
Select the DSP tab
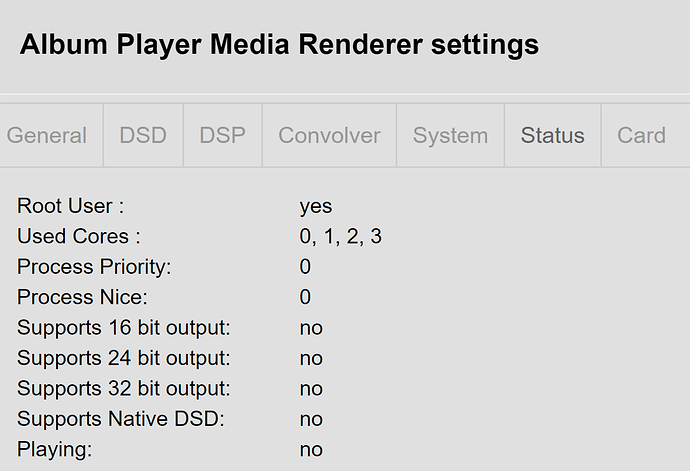223,135
